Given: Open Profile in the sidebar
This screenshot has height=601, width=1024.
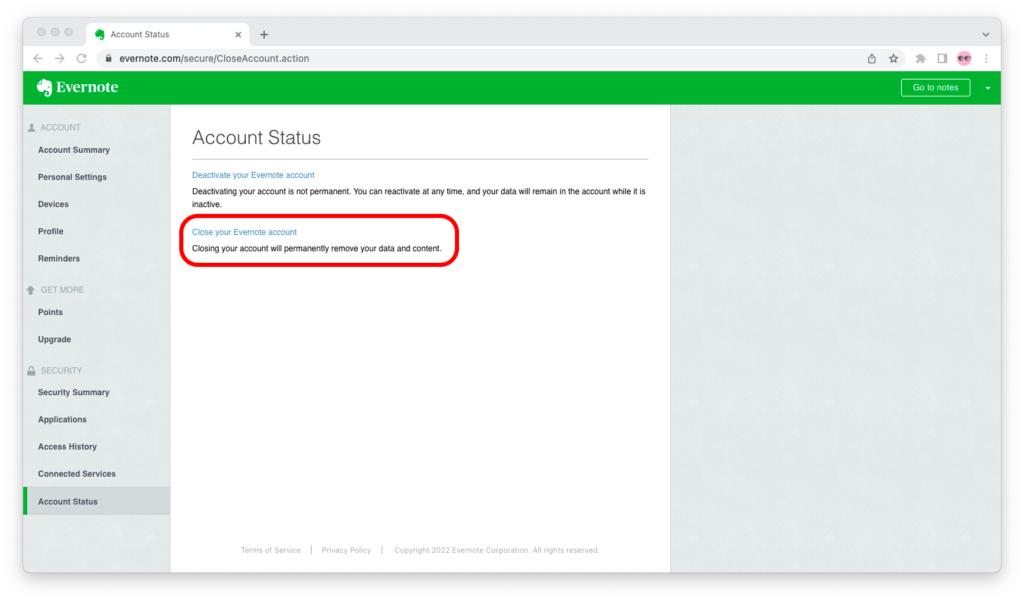Looking at the screenshot, I should [x=50, y=231].
